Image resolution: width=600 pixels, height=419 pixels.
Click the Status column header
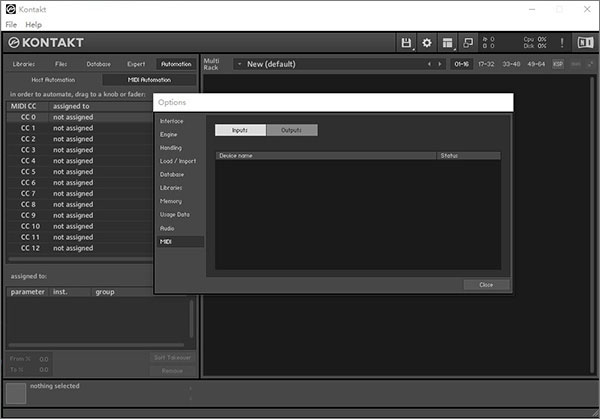coord(468,156)
